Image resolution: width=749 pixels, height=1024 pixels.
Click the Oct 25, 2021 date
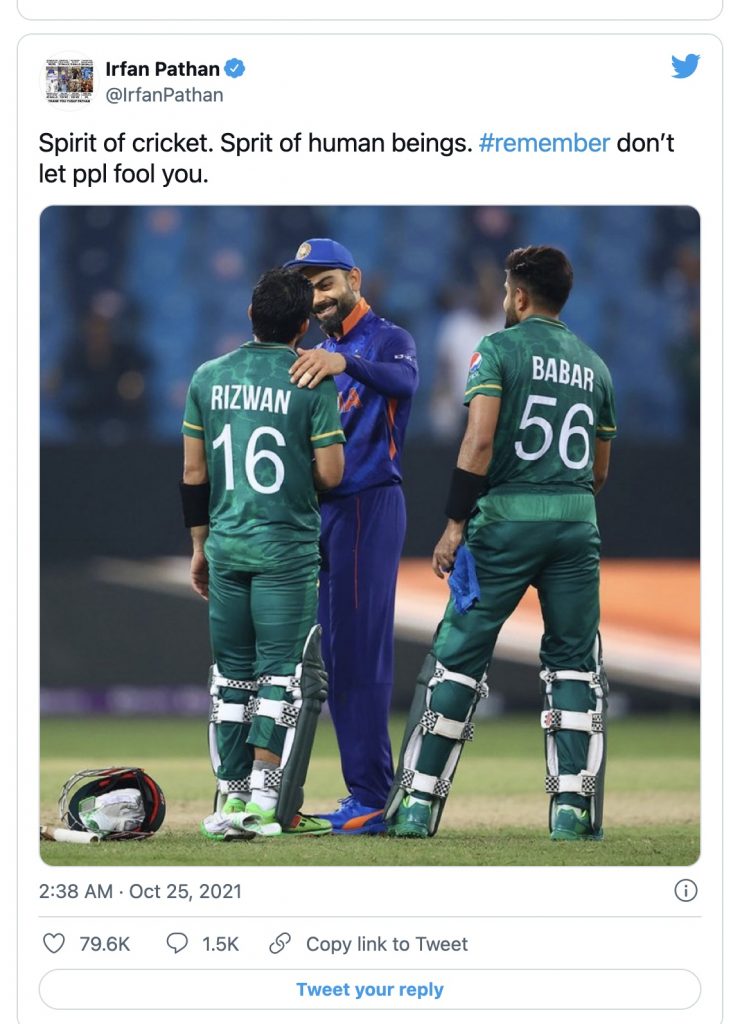click(185, 891)
